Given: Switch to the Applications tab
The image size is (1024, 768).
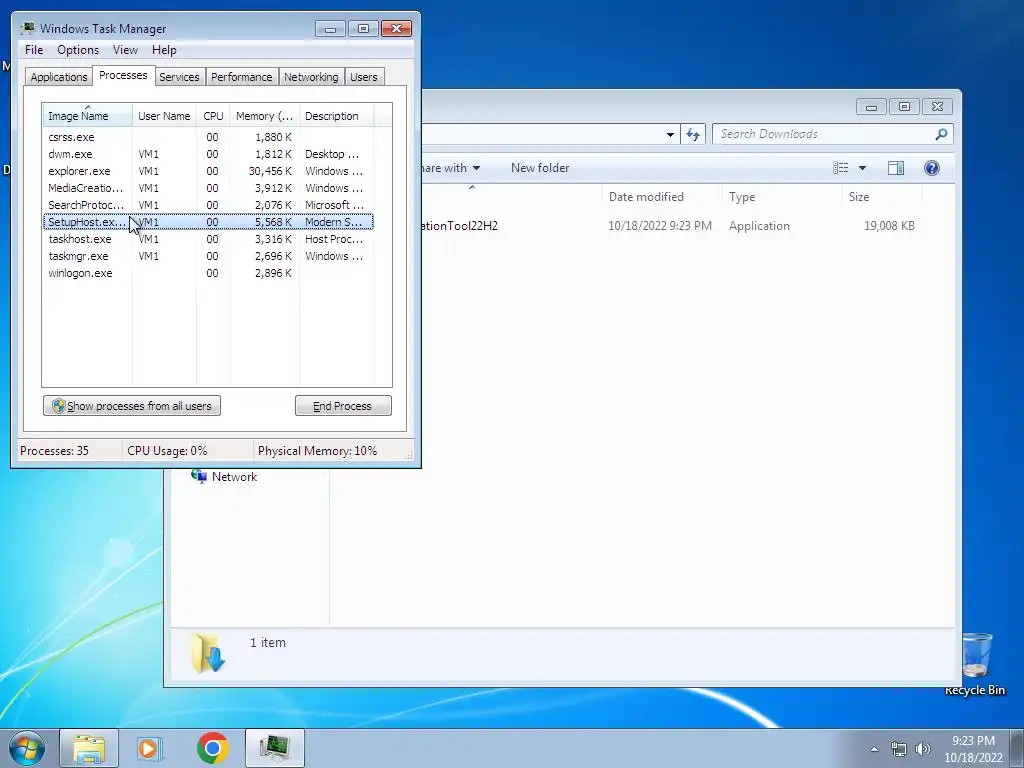Looking at the screenshot, I should pos(59,77).
